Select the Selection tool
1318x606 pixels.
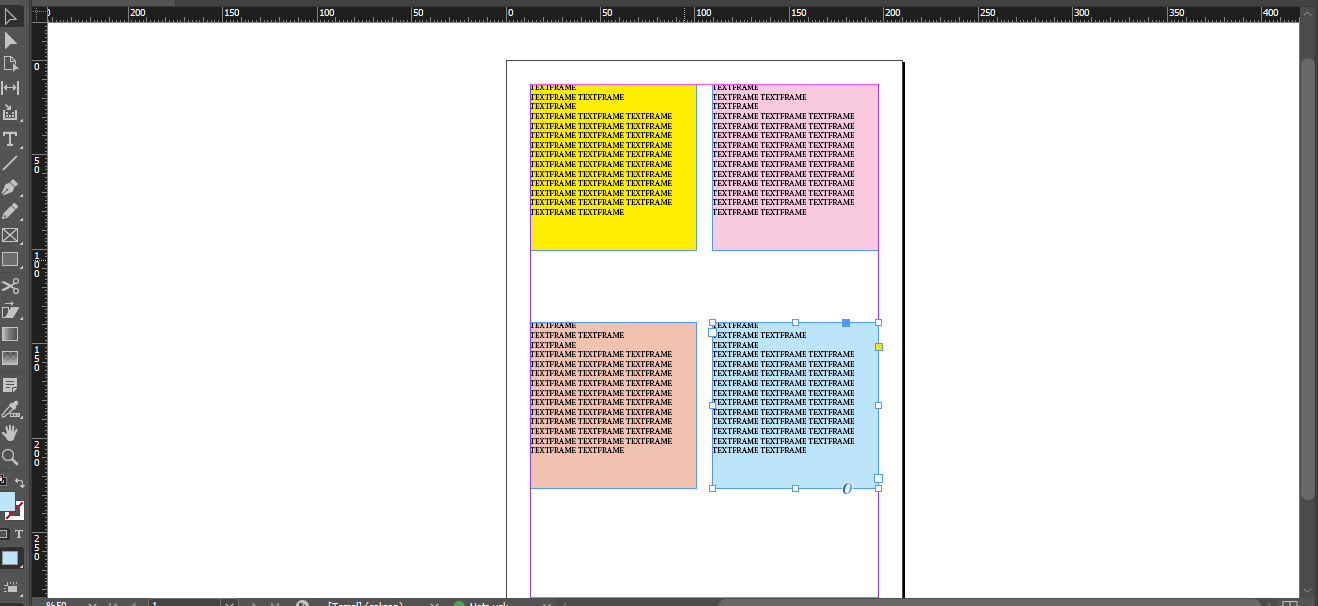12,41
